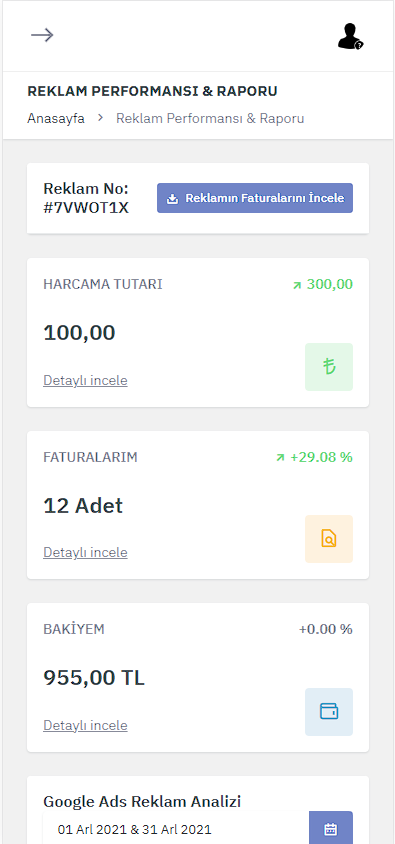Viewport: 395px width, 844px height.
Task: Open the user profile icon
Action: pyautogui.click(x=350, y=36)
